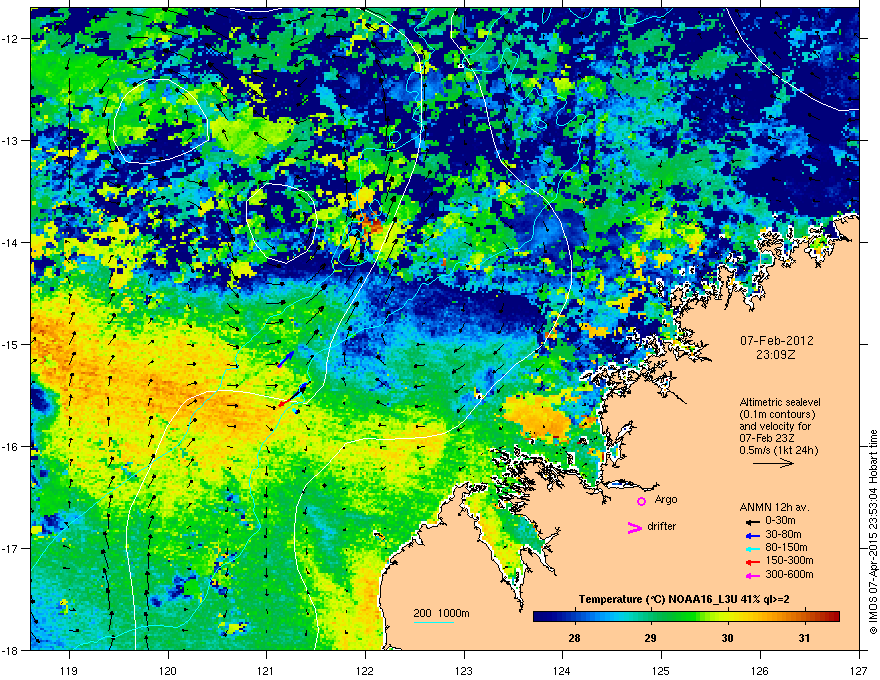880x680 pixels.
Task: Click the '80-150m' depth range label
Action: coord(786,547)
